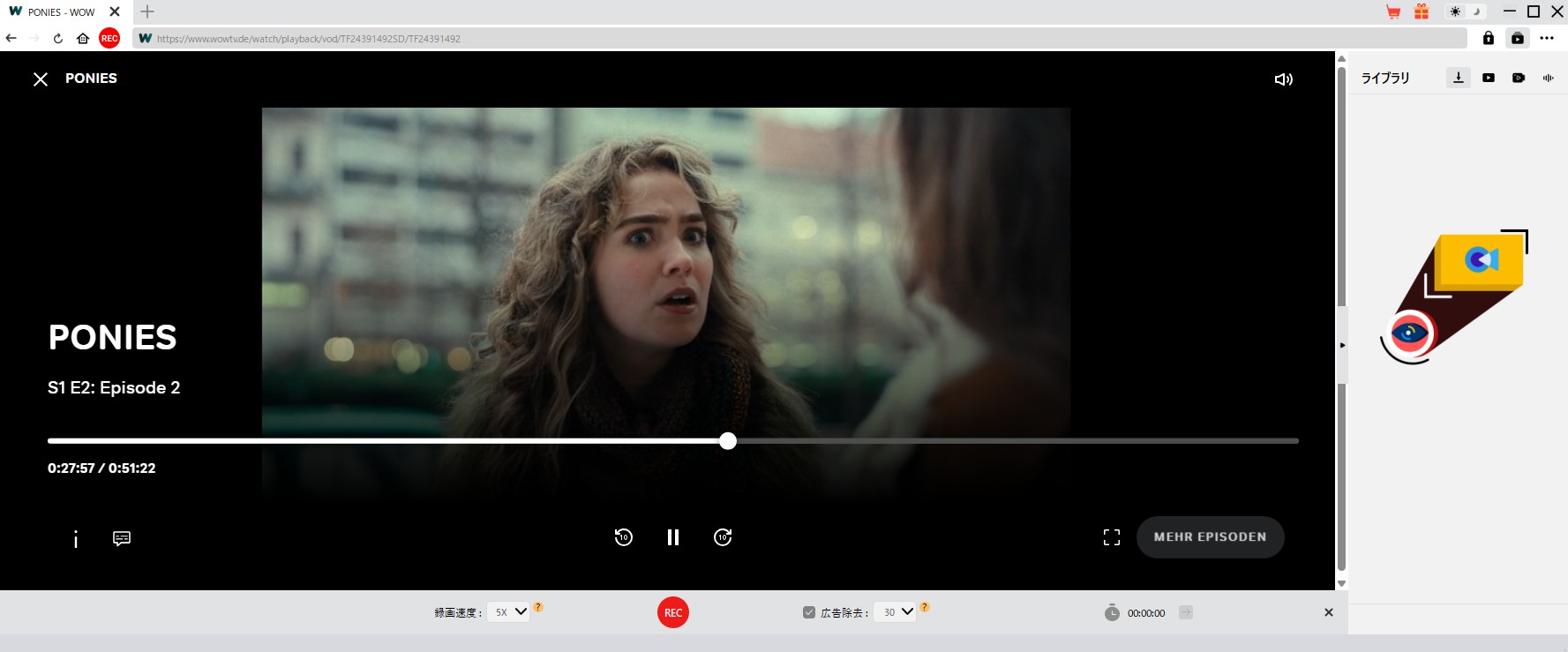Screen dimensions: 1568x652
Task: Toggle the library panel playlist icon
Action: [x=1518, y=38]
